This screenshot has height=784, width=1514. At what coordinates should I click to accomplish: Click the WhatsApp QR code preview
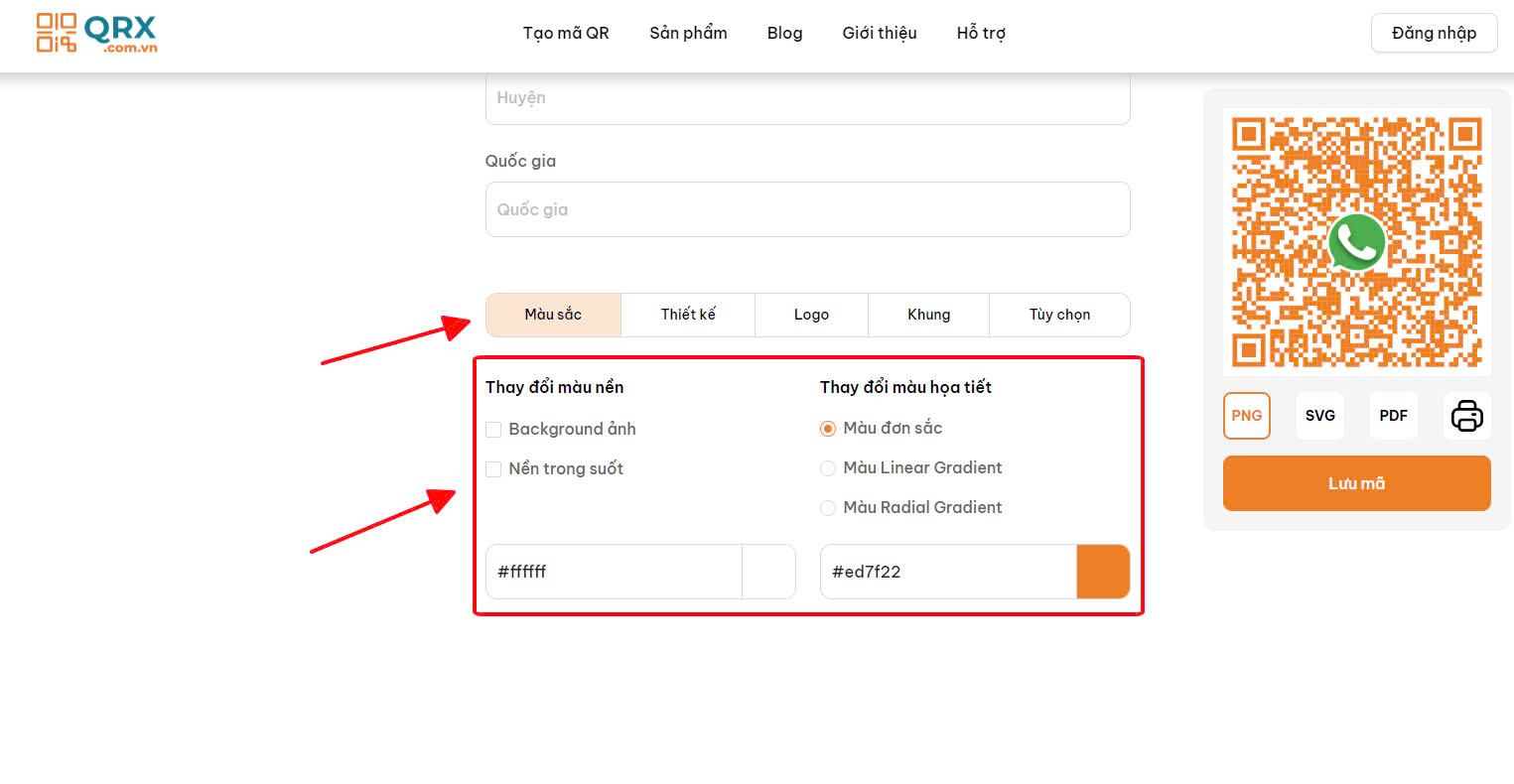[1356, 242]
